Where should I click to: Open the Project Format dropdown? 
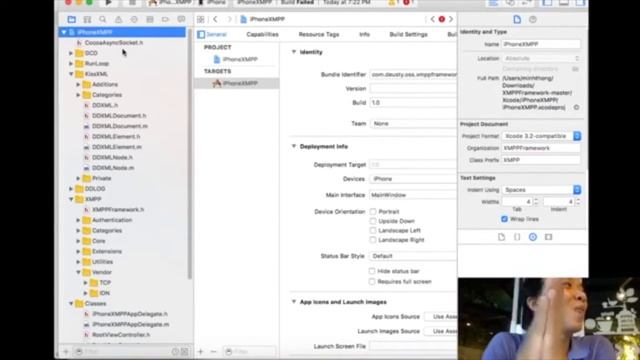click(x=542, y=136)
